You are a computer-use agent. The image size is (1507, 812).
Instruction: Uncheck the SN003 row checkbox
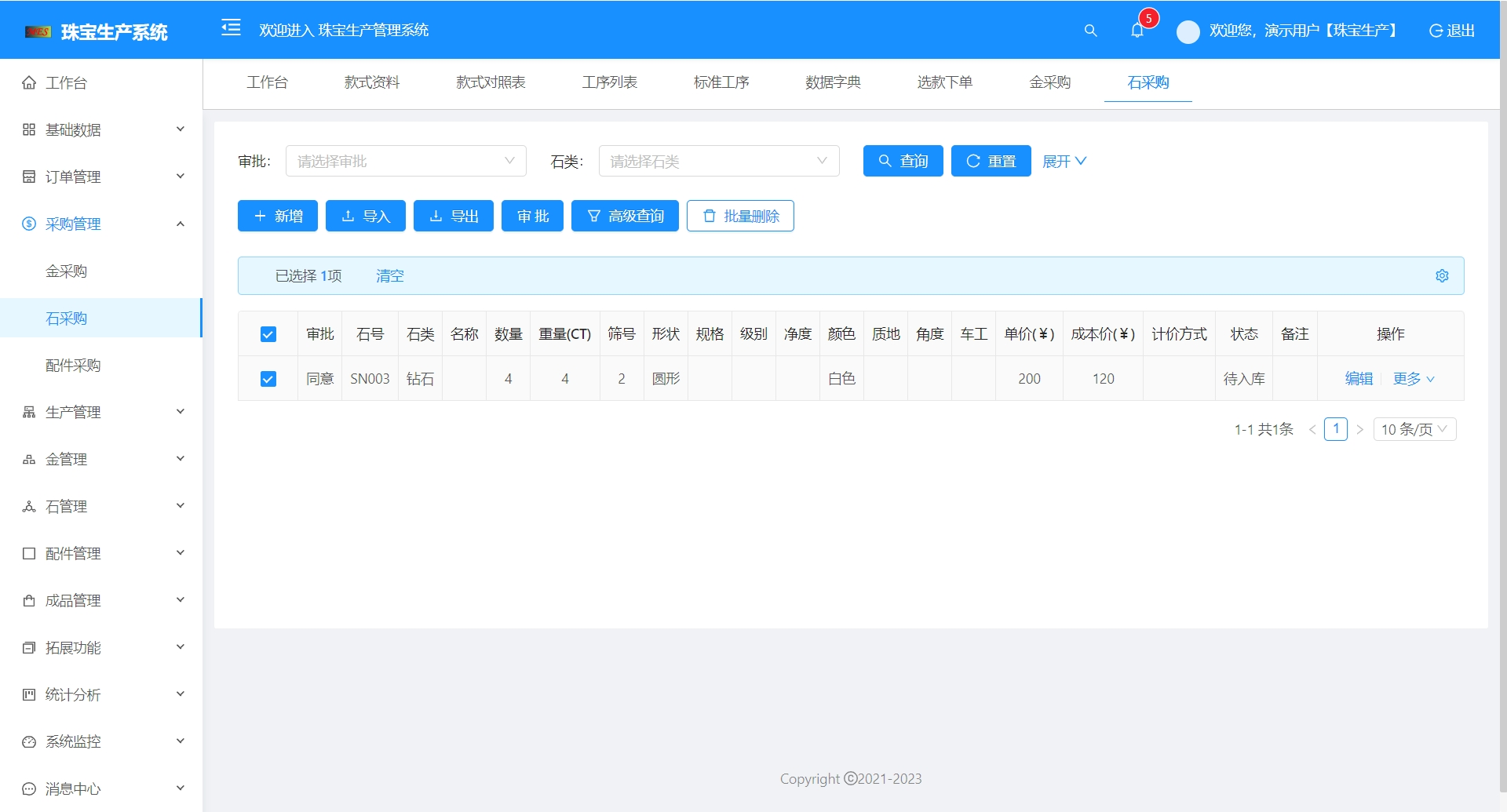(268, 378)
